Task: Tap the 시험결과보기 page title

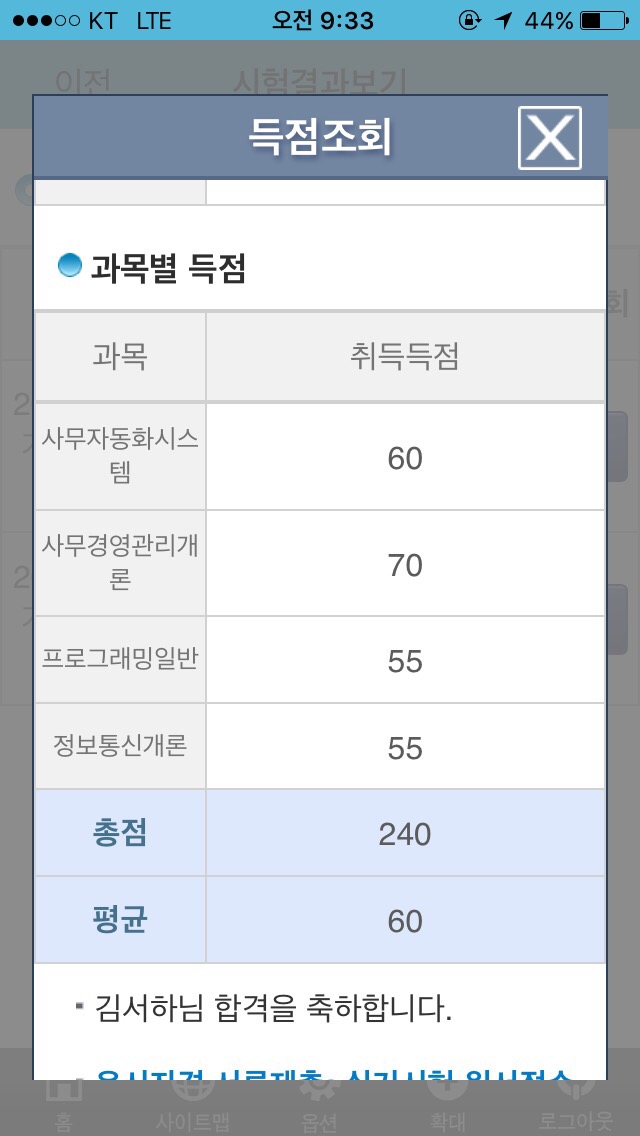Action: click(319, 82)
